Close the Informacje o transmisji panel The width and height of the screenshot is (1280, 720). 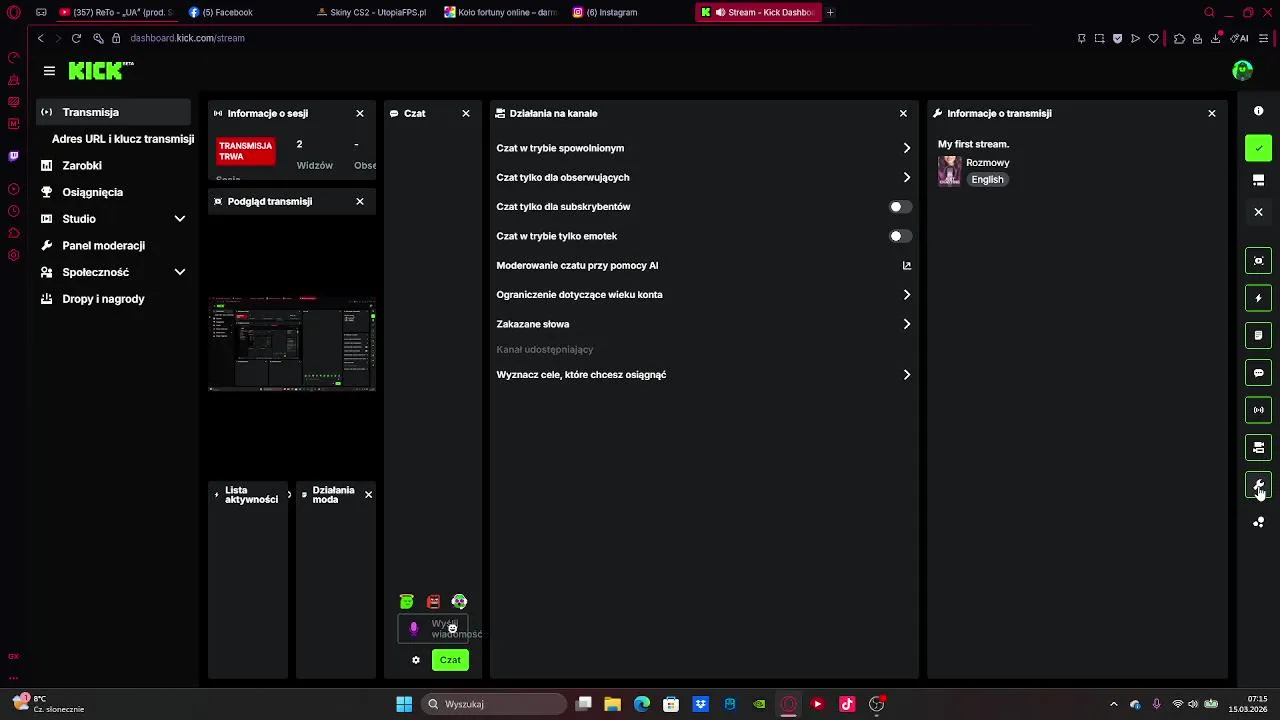click(x=1212, y=113)
